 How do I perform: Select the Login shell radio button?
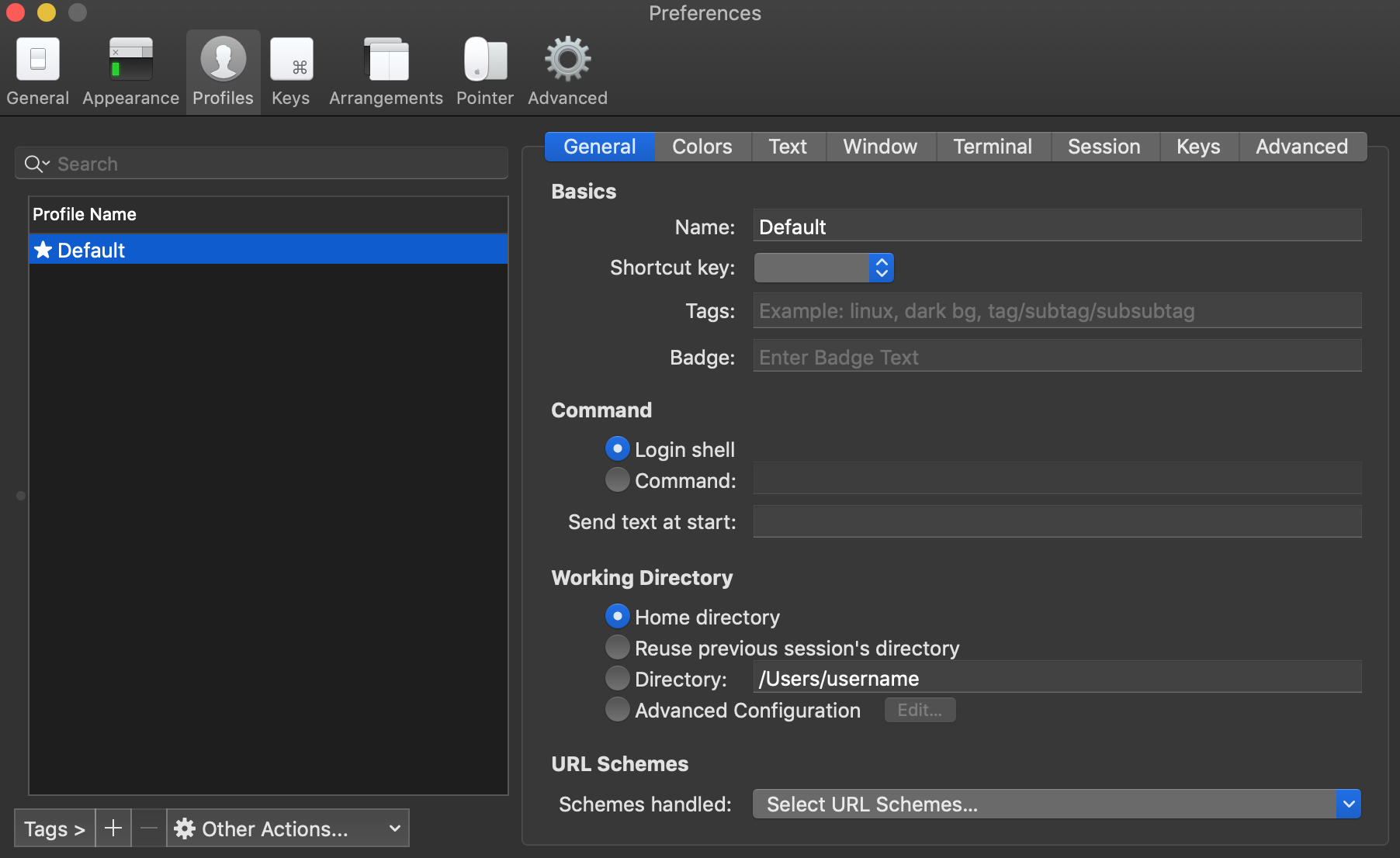click(x=617, y=449)
